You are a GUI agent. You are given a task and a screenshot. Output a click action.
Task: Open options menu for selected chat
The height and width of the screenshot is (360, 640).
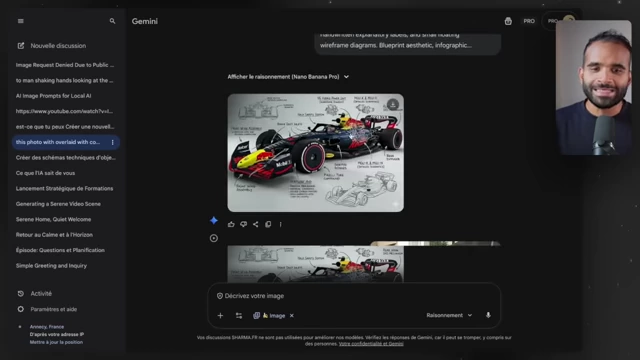click(x=113, y=142)
